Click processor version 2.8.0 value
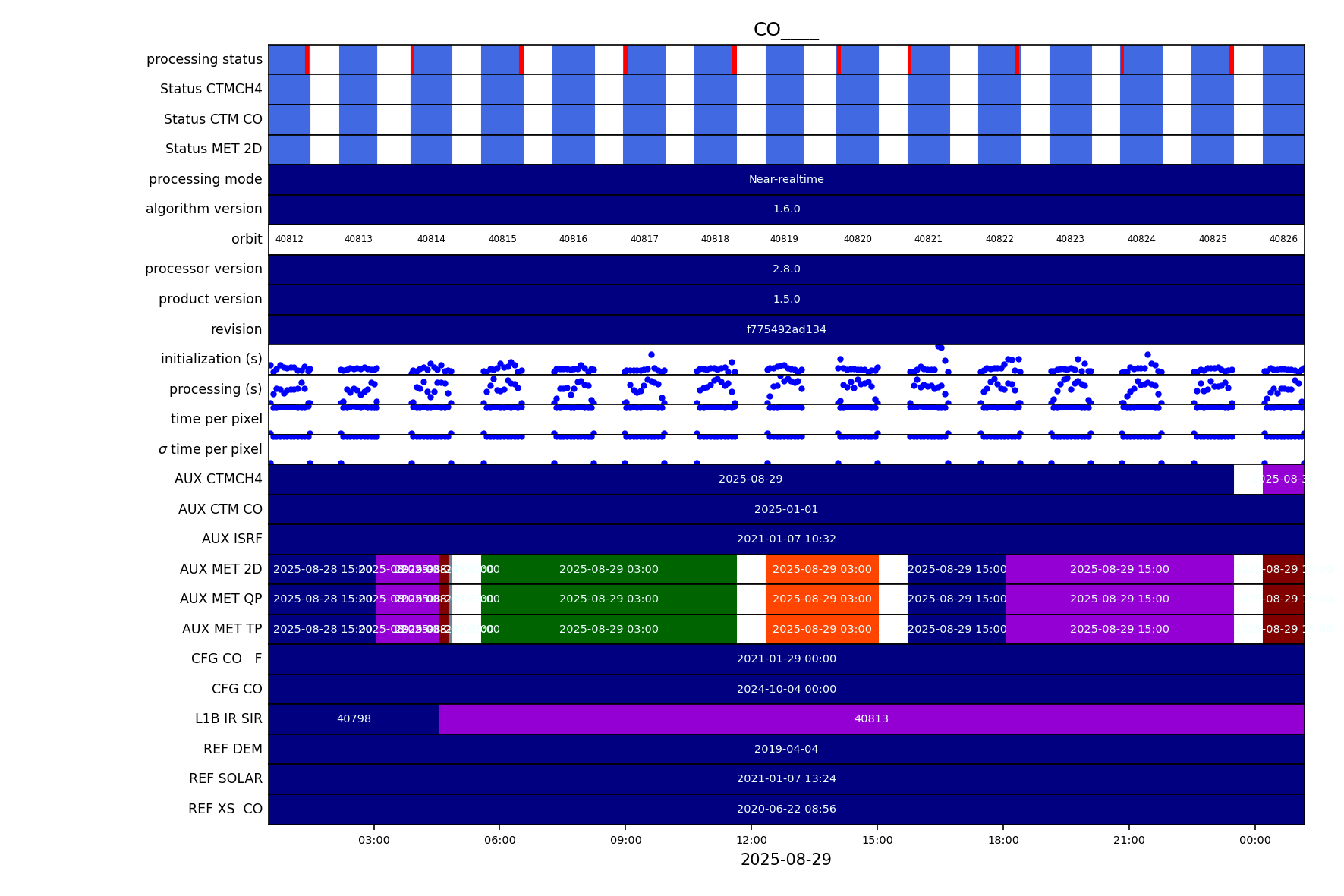The image size is (1344, 896). [x=786, y=269]
